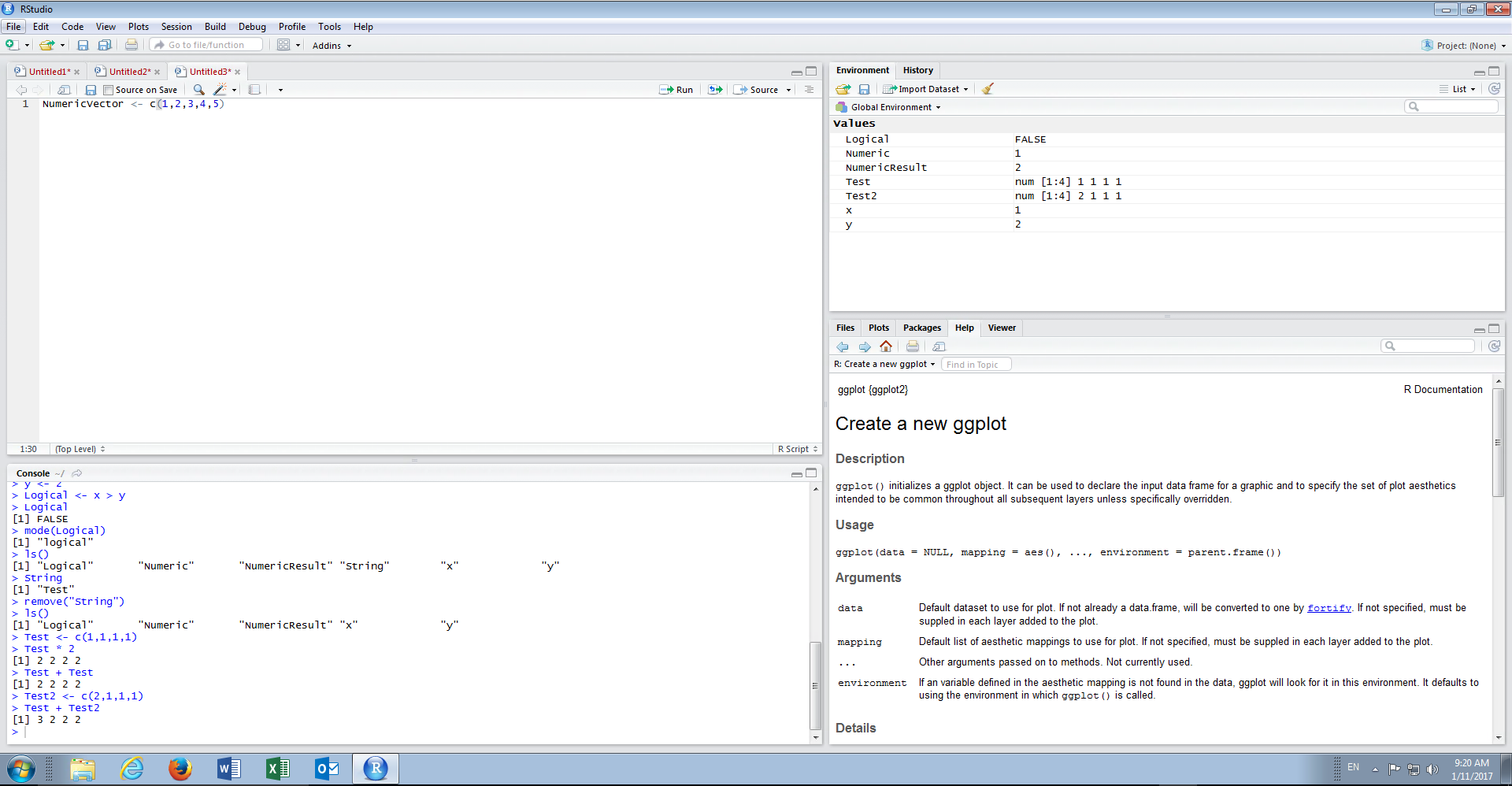Clear workspace objects with the broom icon
This screenshot has width=1512, height=786.
point(988,89)
